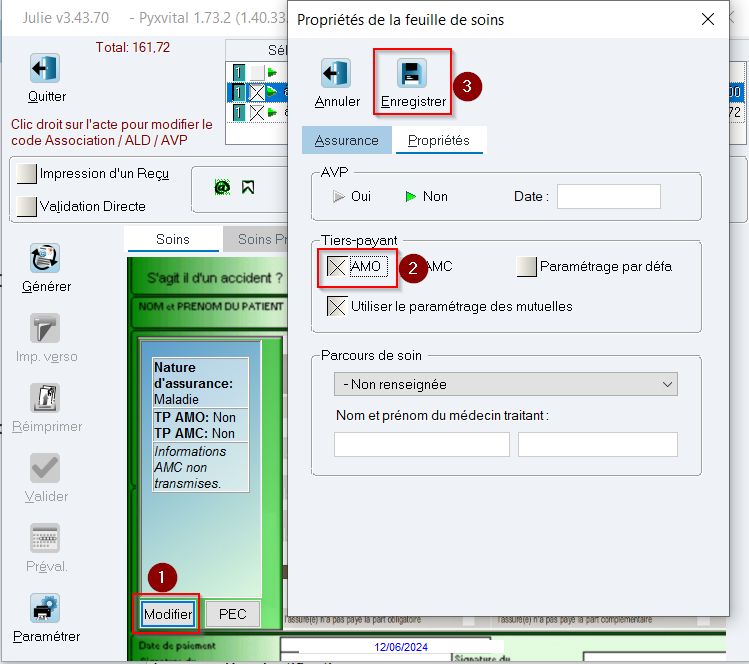Click the PEC button
This screenshot has height=664, width=749.
coord(233,614)
